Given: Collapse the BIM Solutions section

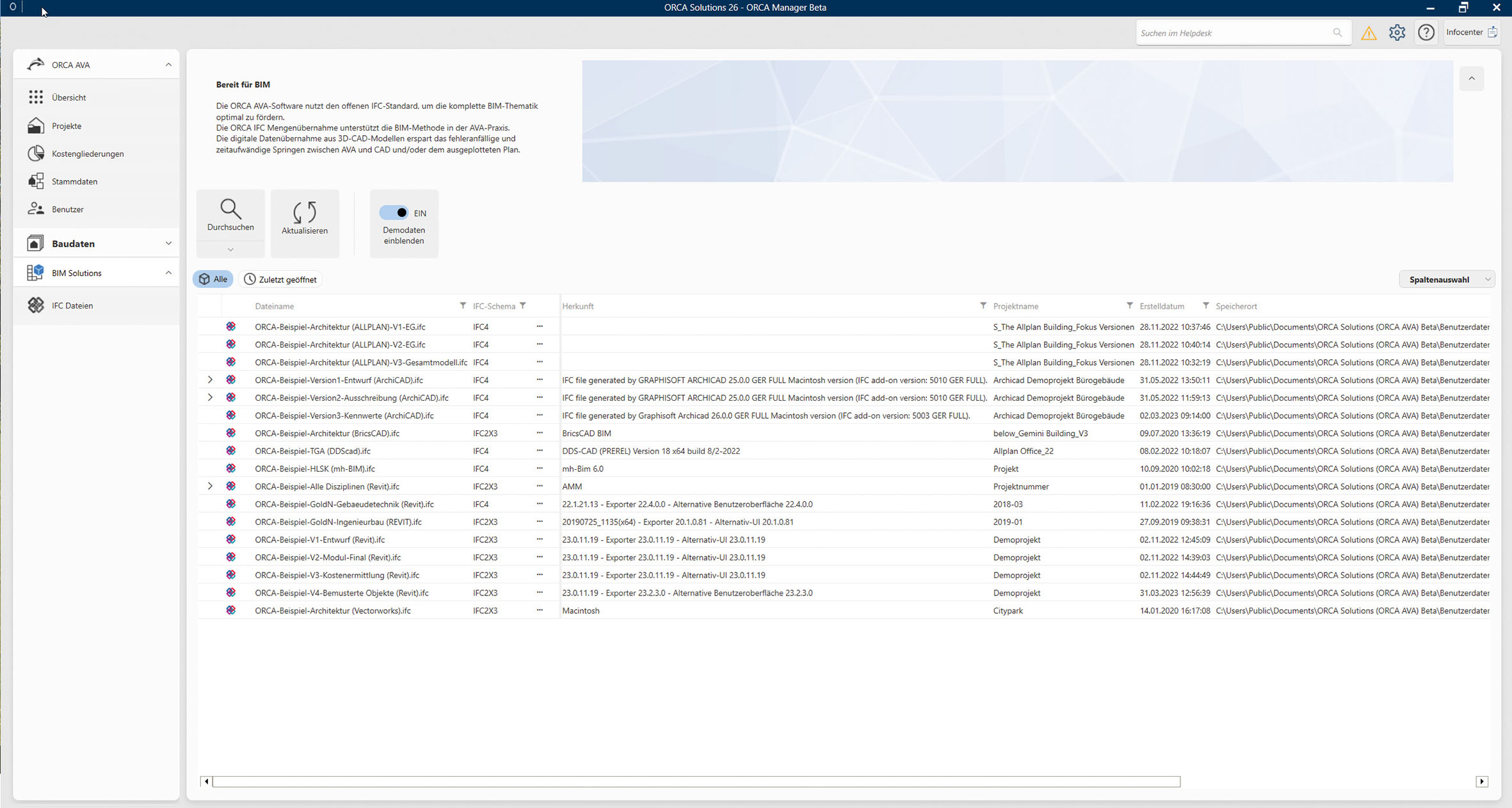Looking at the screenshot, I should click(168, 273).
